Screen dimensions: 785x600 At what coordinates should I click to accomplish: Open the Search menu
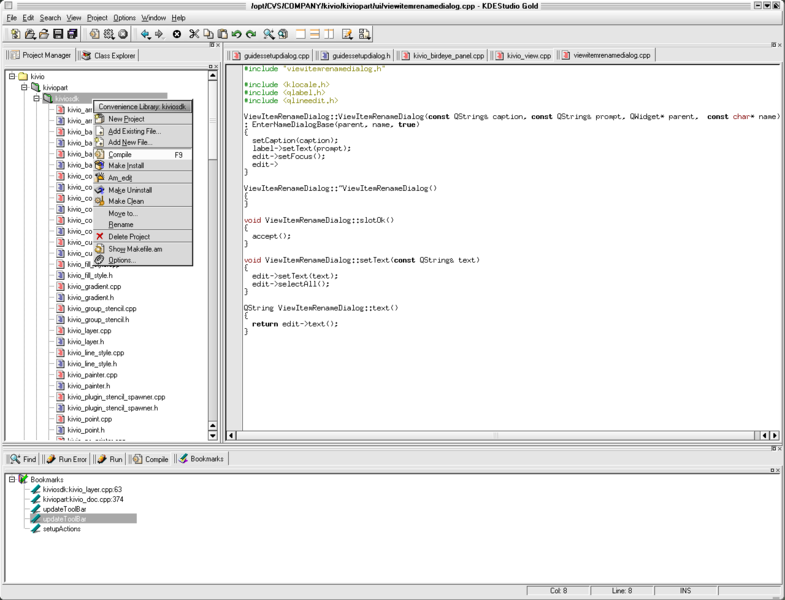[x=50, y=18]
